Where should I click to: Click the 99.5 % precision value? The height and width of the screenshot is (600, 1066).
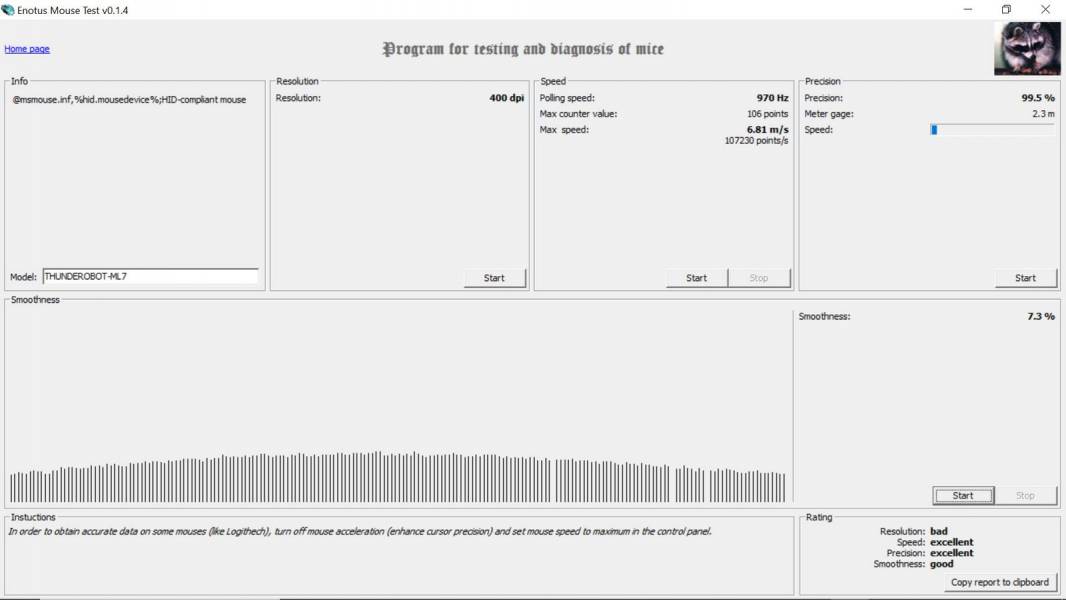pyautogui.click(x=1038, y=98)
